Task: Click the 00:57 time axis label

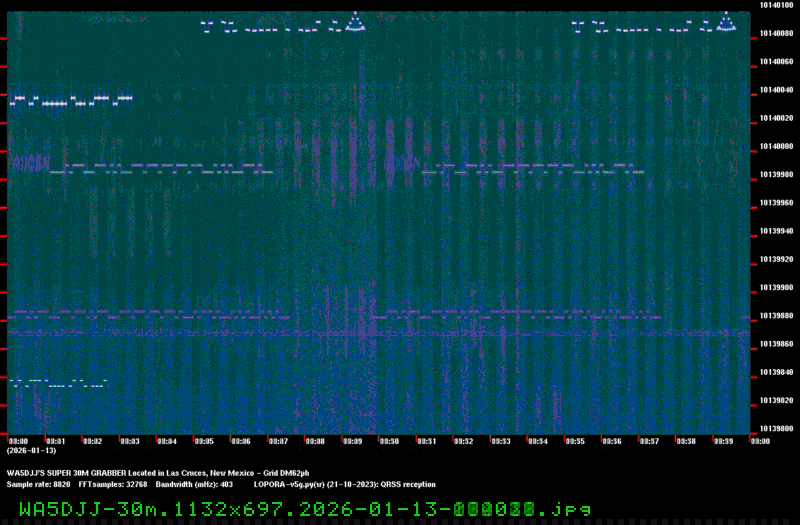Action: [x=649, y=441]
